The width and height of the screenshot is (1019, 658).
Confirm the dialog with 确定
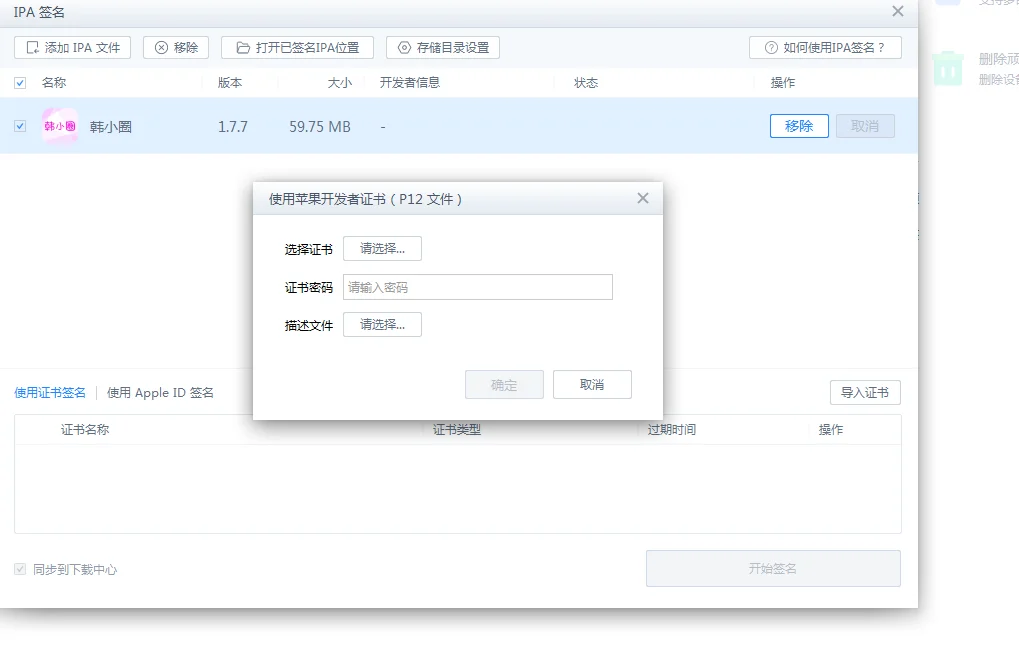coord(504,384)
